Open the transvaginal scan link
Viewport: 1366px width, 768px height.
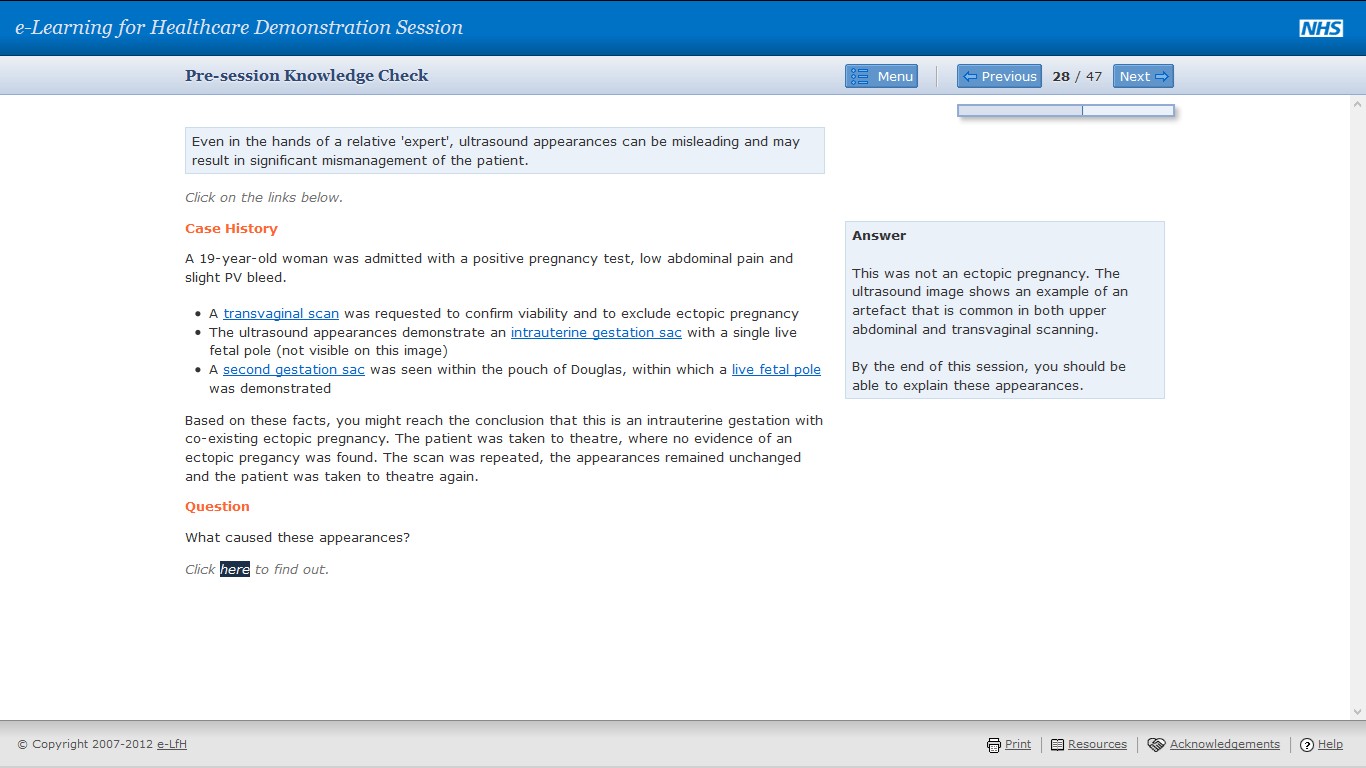tap(280, 313)
